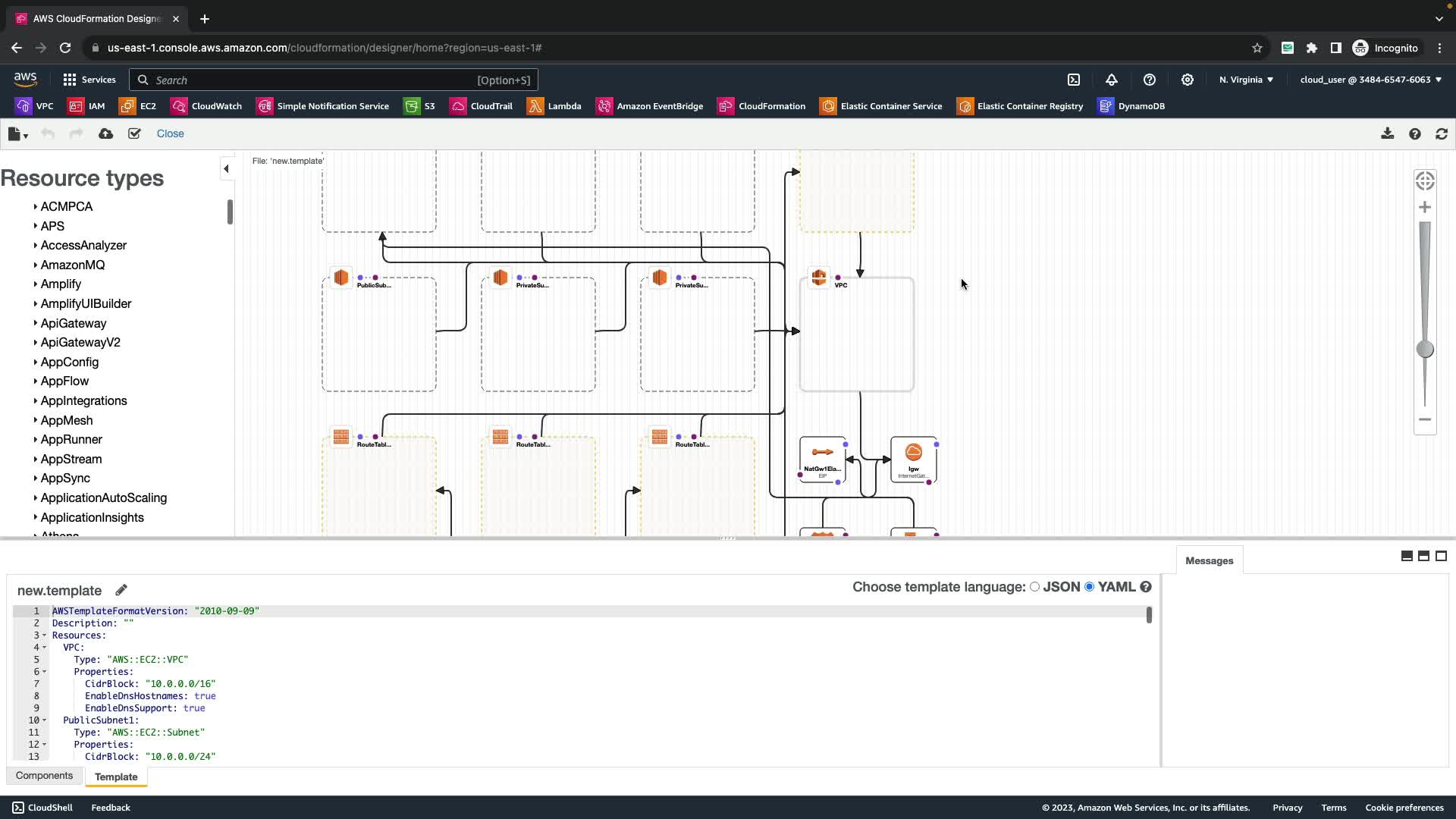Viewport: 1456px width, 819px height.
Task: Select the Igw internet gateway resource icon
Action: (x=914, y=453)
